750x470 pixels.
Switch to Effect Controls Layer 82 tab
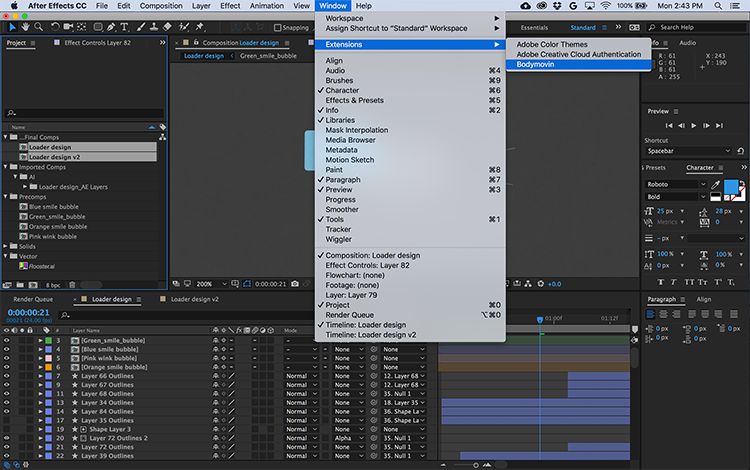97,43
